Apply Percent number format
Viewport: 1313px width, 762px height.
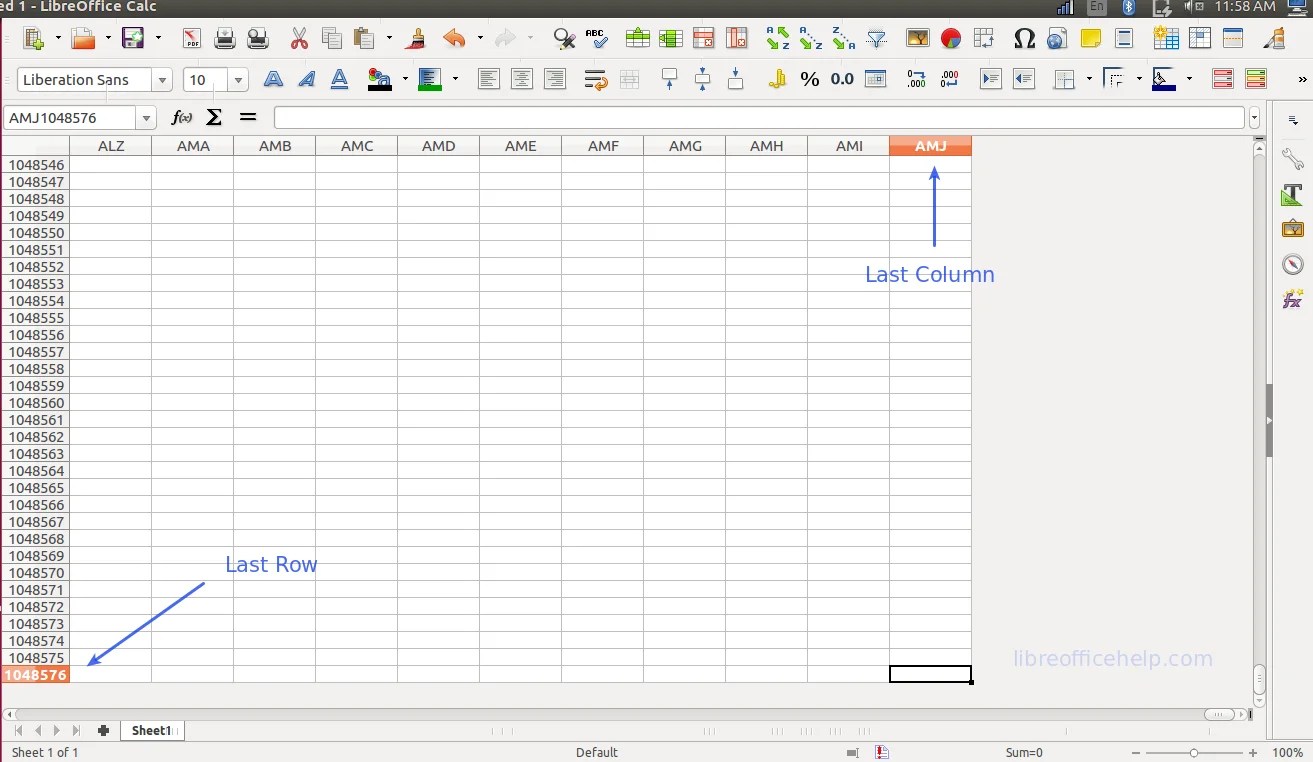pyautogui.click(x=810, y=79)
